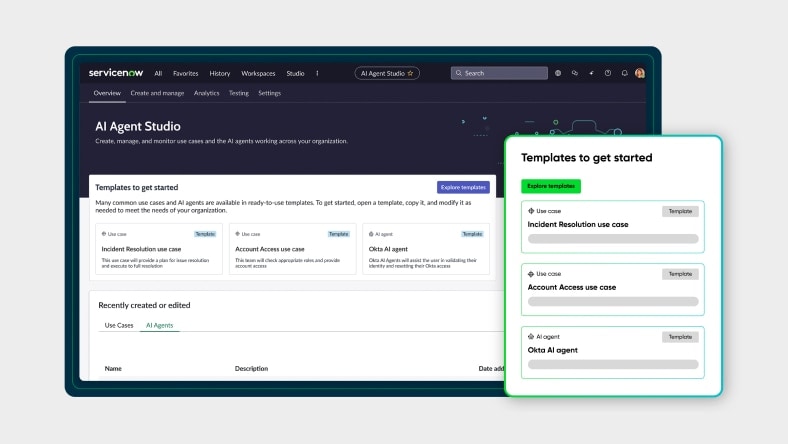
Task: Click the purple Explore templates button
Action: [x=463, y=187]
